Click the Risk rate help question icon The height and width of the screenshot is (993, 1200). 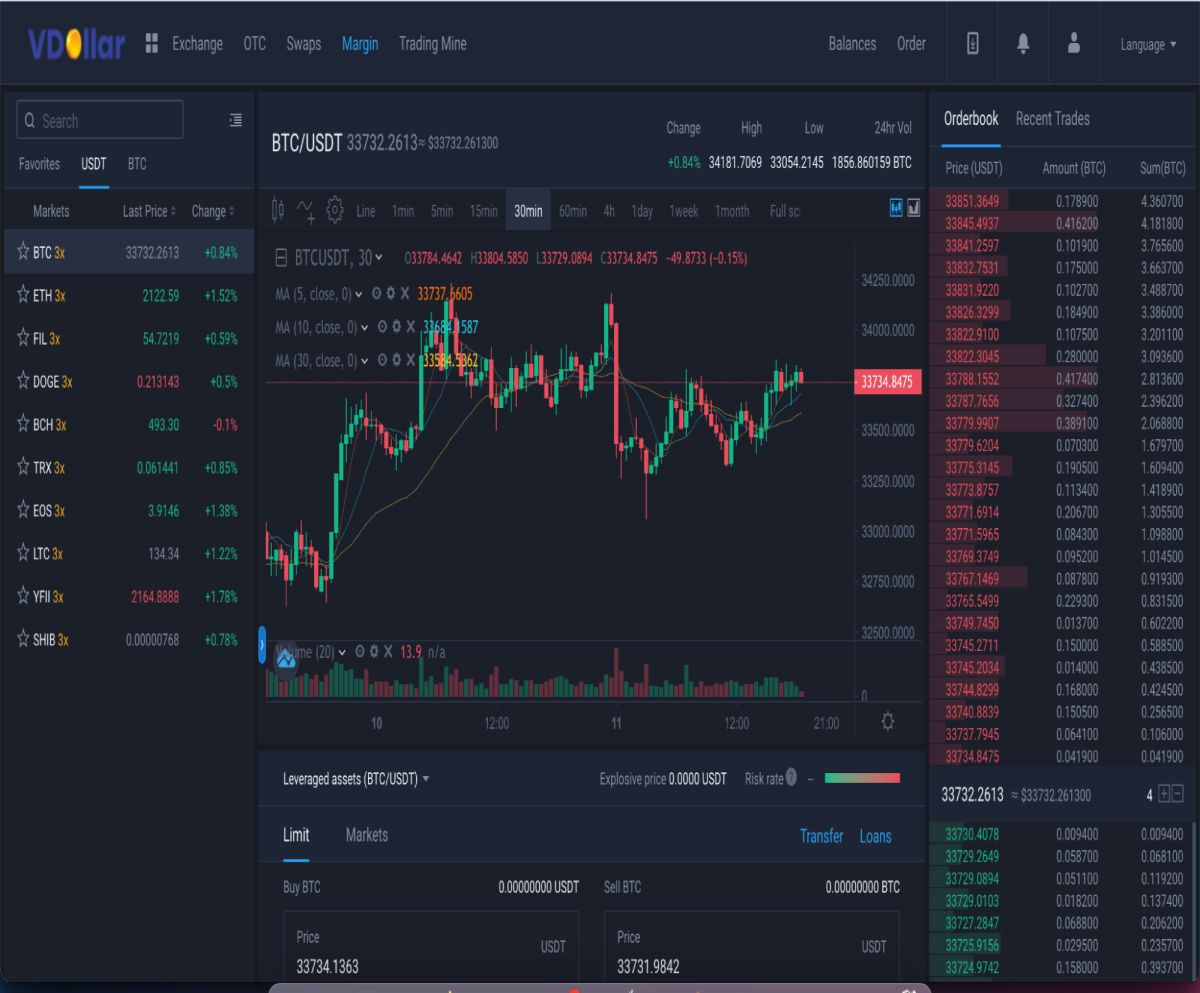[x=791, y=777]
